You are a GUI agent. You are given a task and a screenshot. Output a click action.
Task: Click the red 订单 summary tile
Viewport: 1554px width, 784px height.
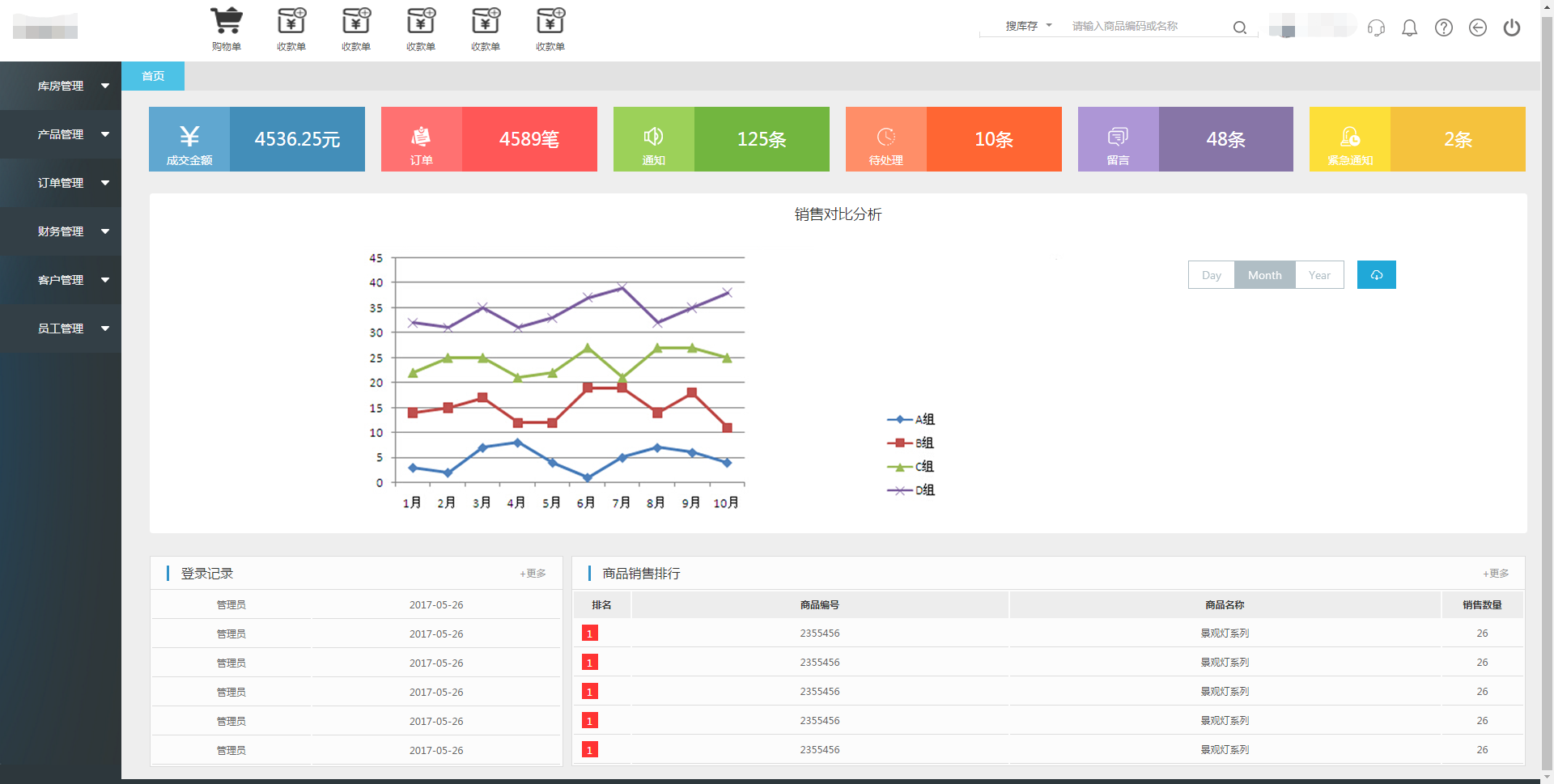pos(489,139)
